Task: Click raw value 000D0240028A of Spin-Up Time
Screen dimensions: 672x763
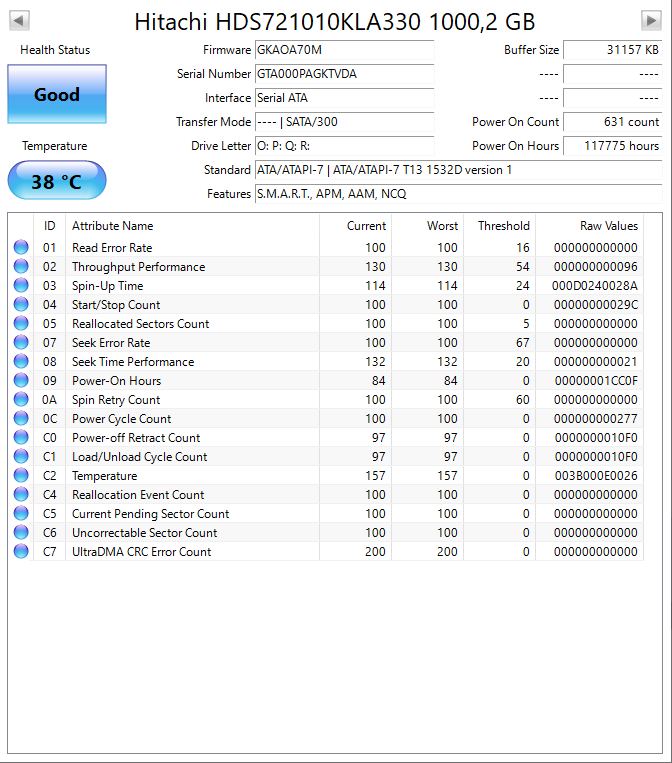Action: [595, 286]
